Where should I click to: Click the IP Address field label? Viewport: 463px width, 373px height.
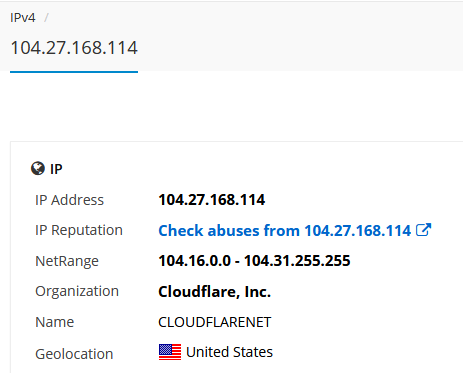coord(69,200)
